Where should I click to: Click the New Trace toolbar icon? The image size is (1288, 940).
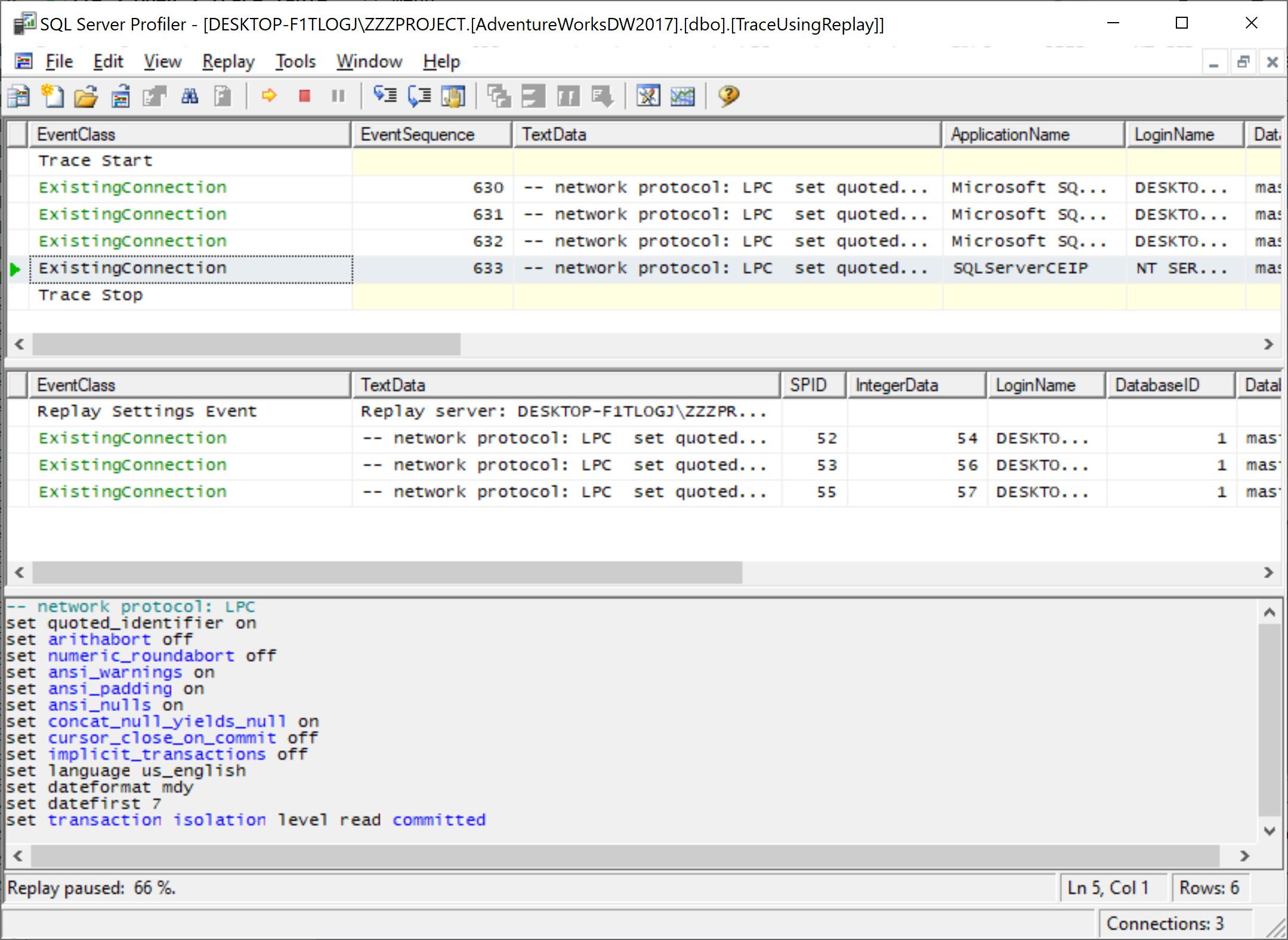click(x=19, y=95)
